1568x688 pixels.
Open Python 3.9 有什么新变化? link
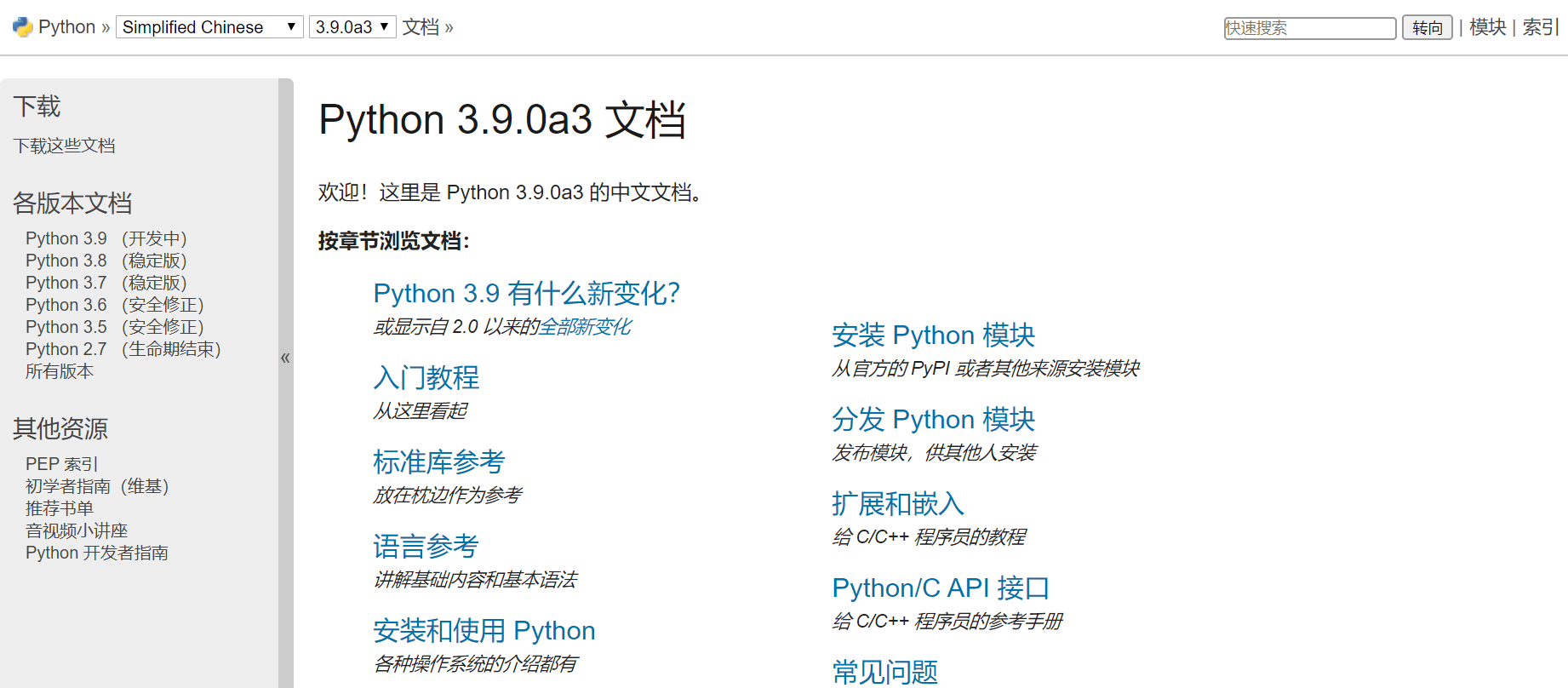tap(527, 293)
